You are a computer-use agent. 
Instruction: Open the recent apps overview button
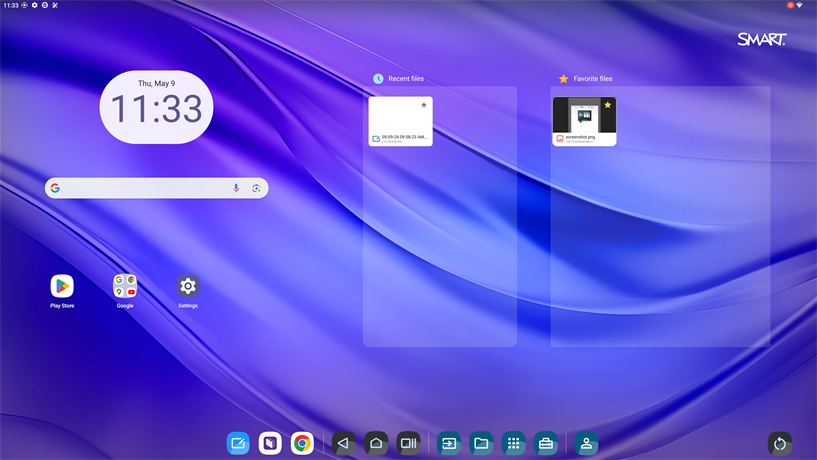click(x=408, y=443)
